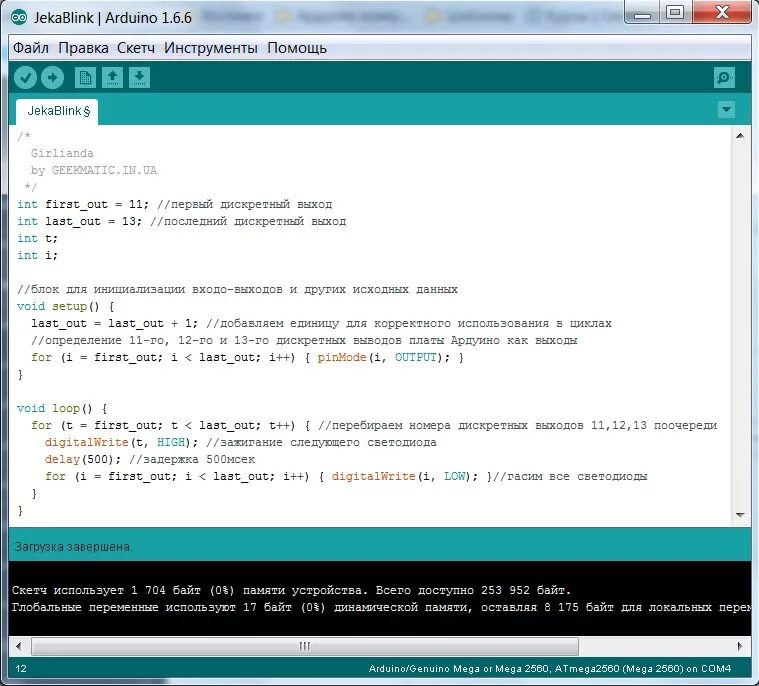The width and height of the screenshot is (759, 686).
Task: Open the Скетч menu
Action: coord(136,48)
